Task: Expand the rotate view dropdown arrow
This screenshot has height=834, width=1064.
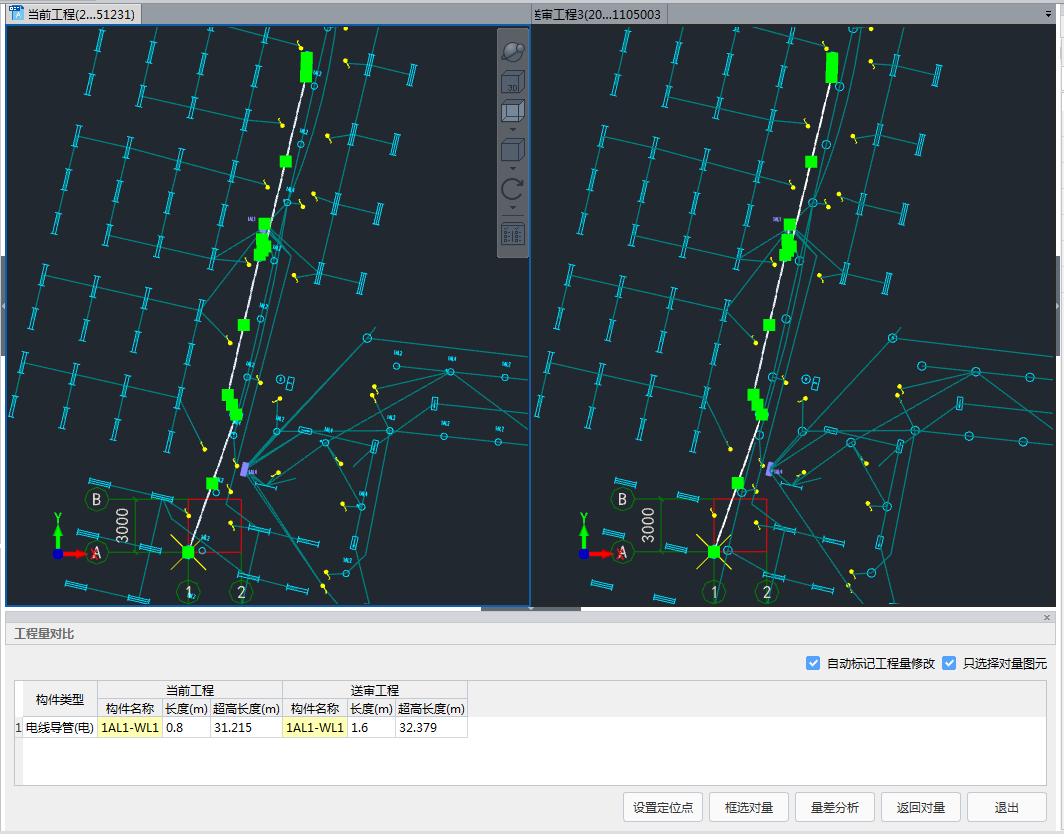Action: click(x=513, y=207)
